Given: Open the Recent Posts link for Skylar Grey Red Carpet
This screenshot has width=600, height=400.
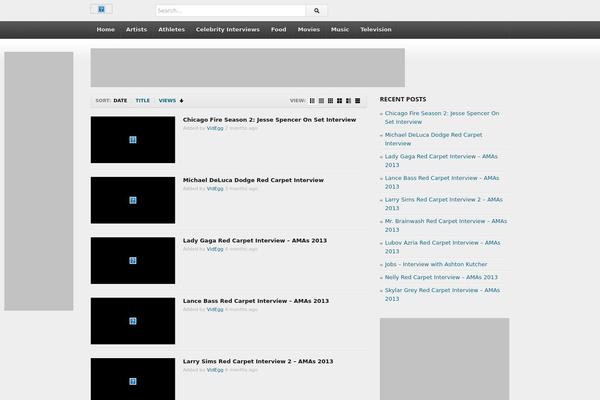Looking at the screenshot, I should pos(442,295).
